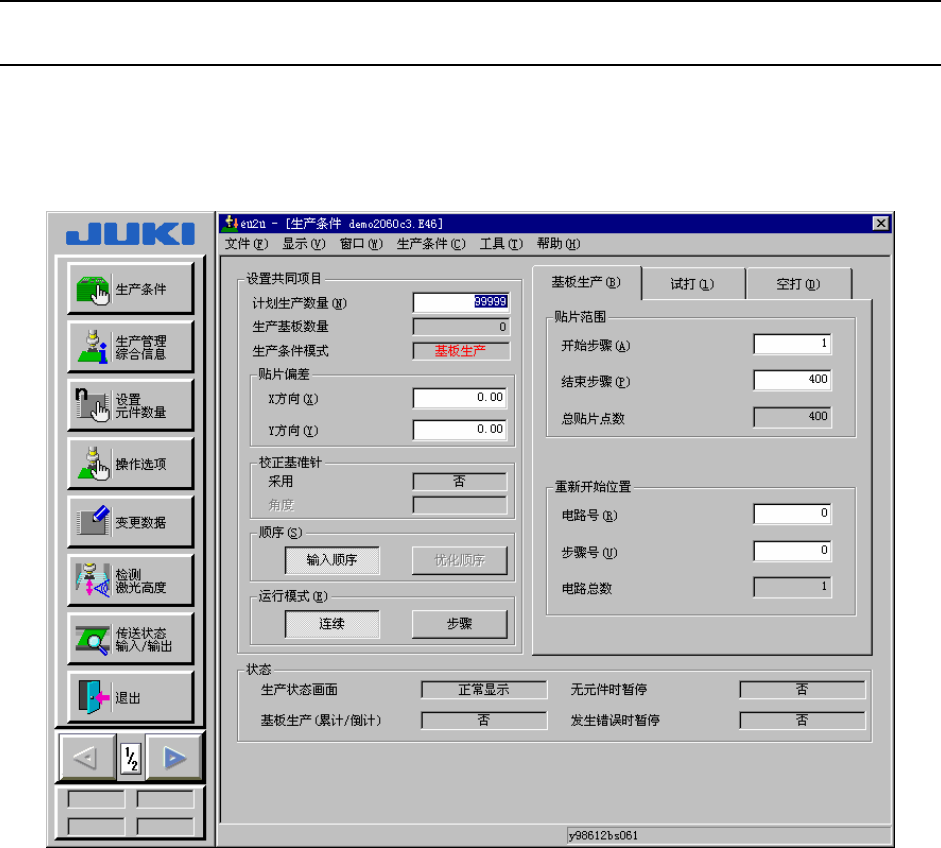This screenshot has width=941, height=848.
Task: Click the application icon in title bar
Action: (x=229, y=223)
